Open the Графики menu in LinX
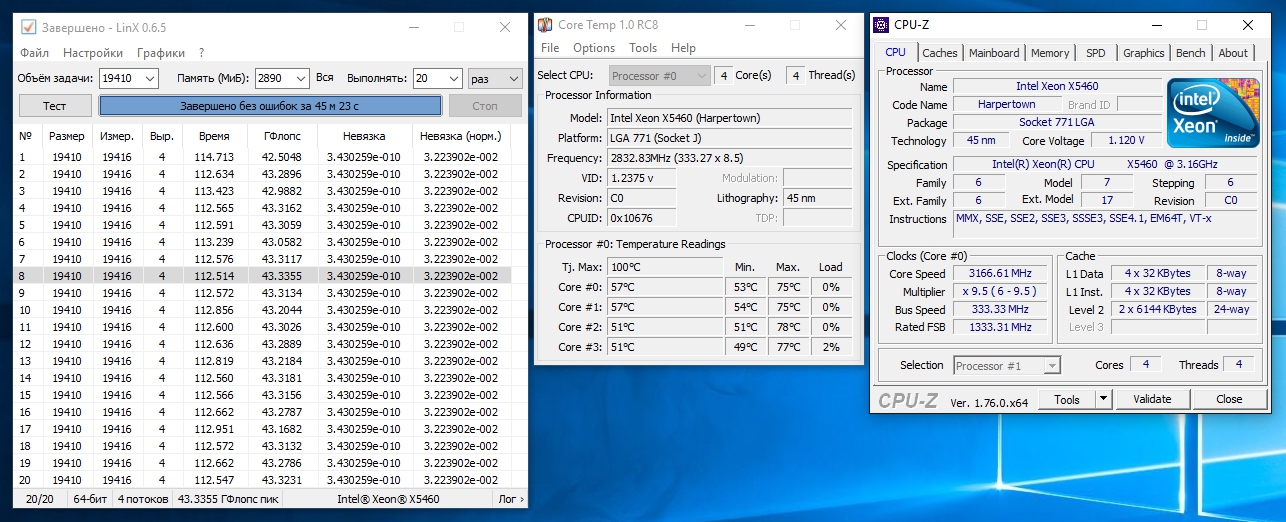This screenshot has width=1286, height=522. [x=161, y=53]
